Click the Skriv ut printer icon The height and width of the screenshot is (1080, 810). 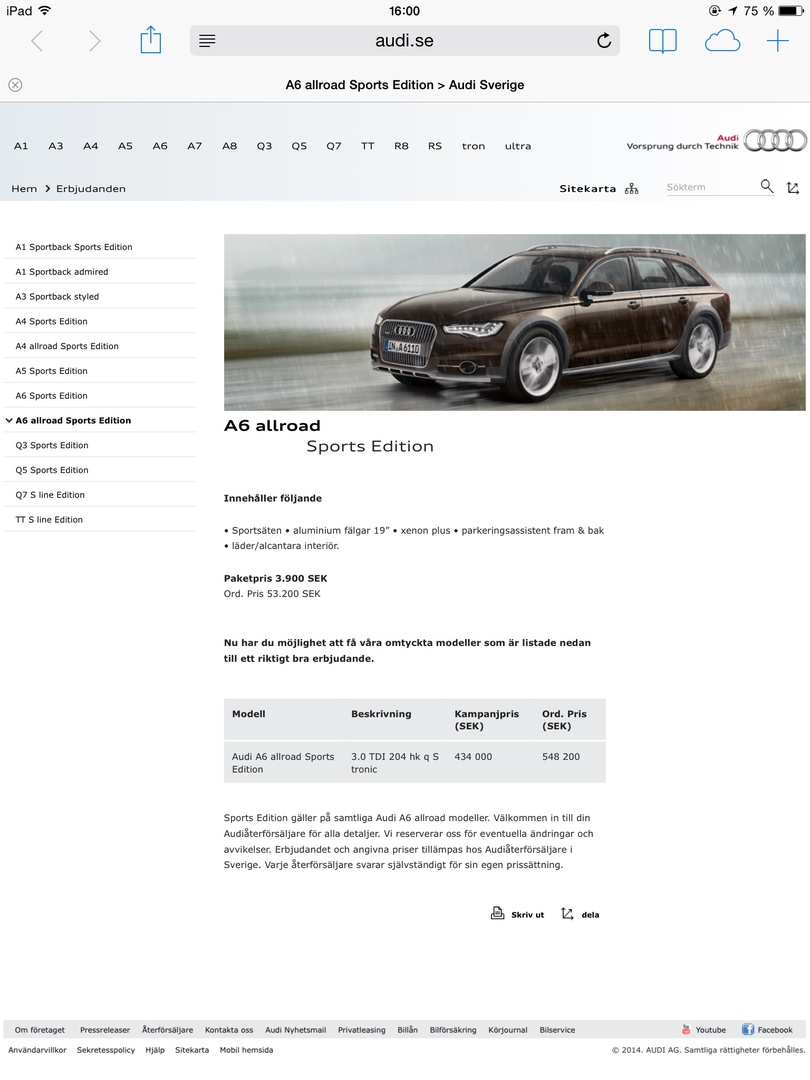pos(497,913)
